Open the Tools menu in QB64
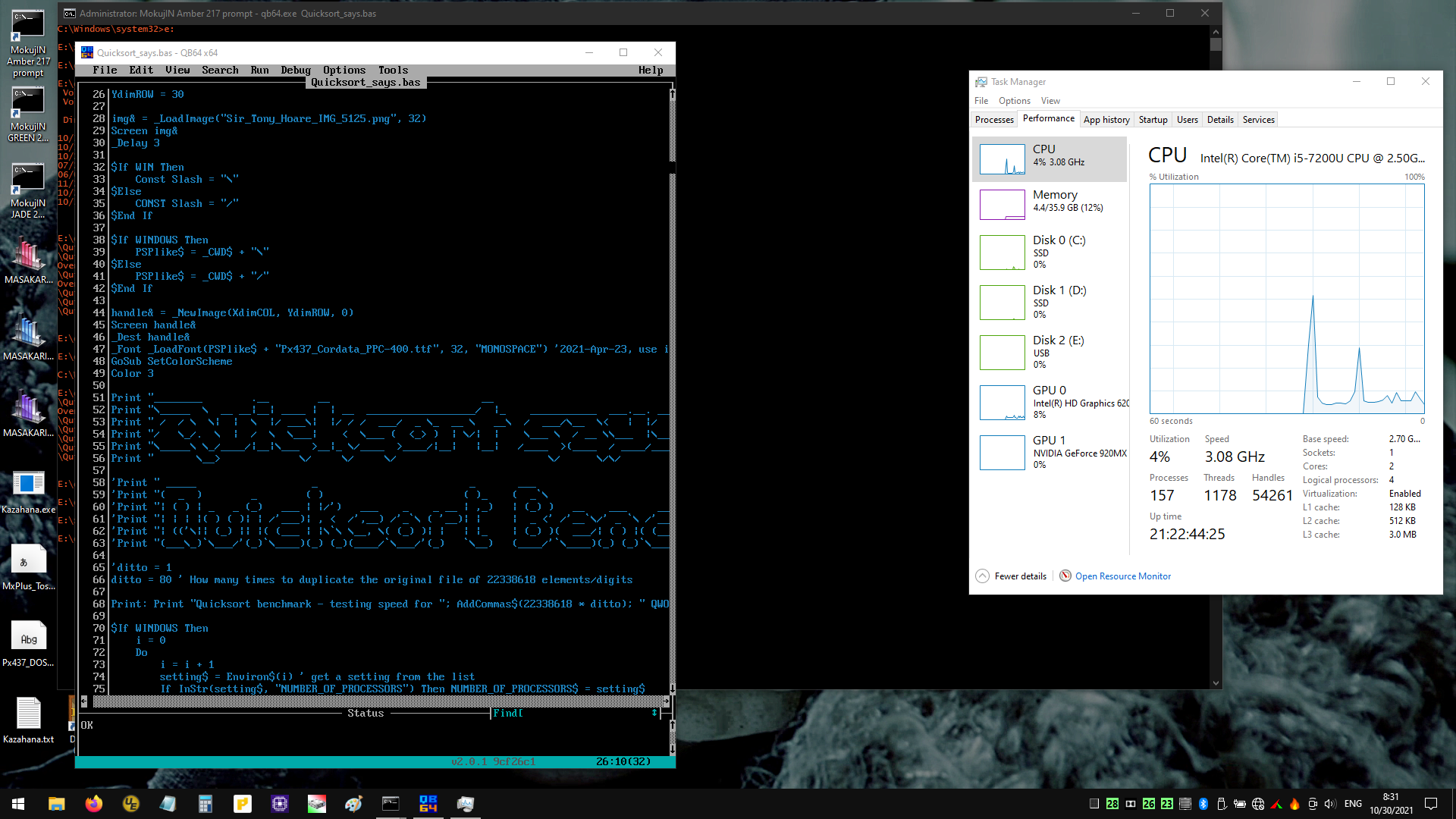Viewport: 1456px width, 819px height. [x=393, y=70]
